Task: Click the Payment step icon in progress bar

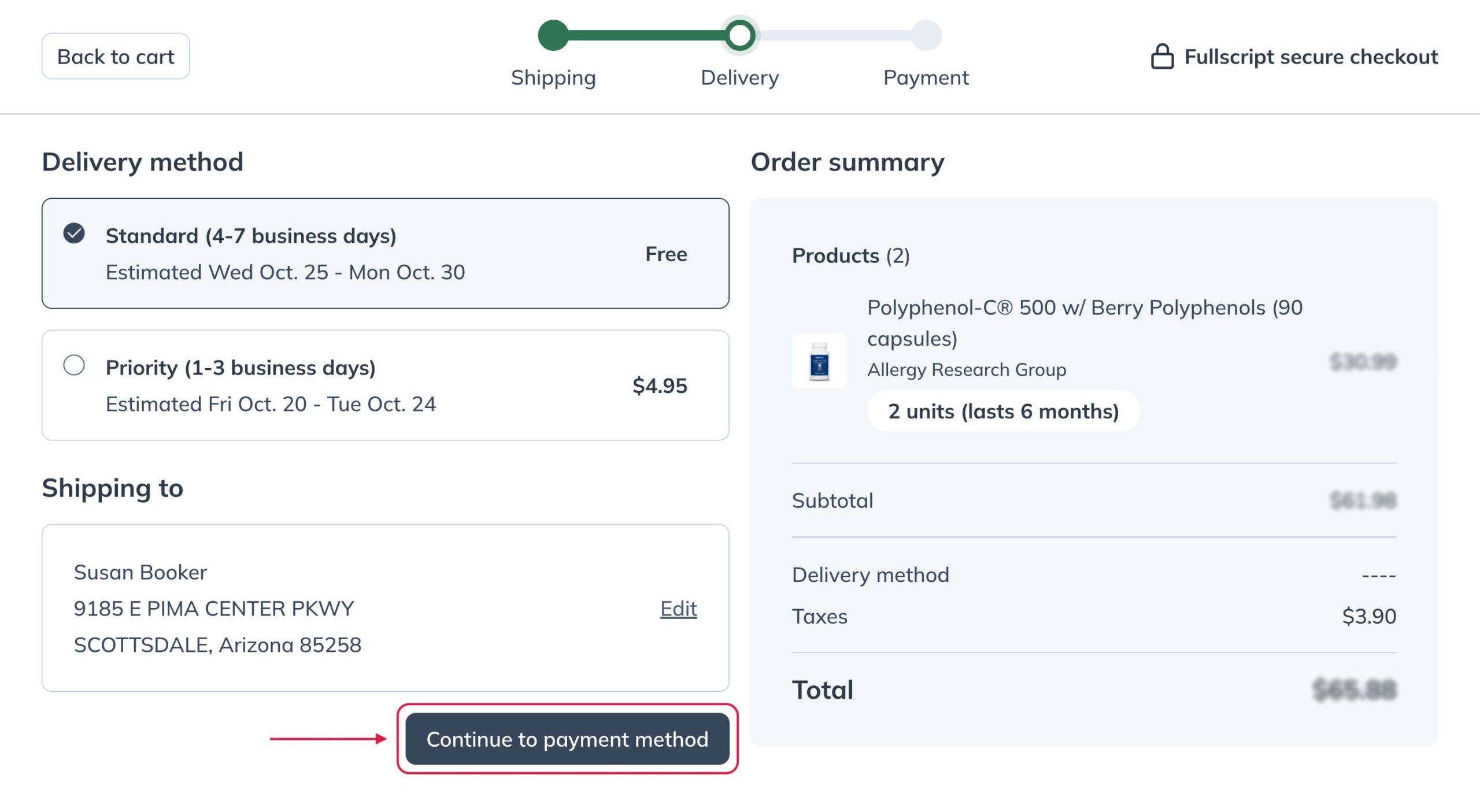Action: pos(925,36)
